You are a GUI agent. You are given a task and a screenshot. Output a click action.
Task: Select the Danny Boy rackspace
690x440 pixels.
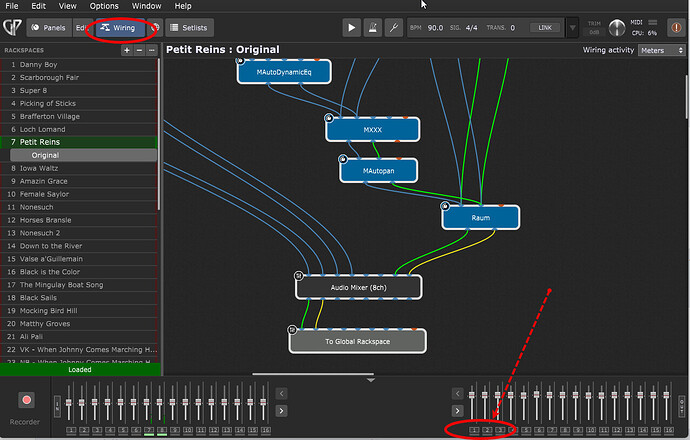click(x=79, y=64)
